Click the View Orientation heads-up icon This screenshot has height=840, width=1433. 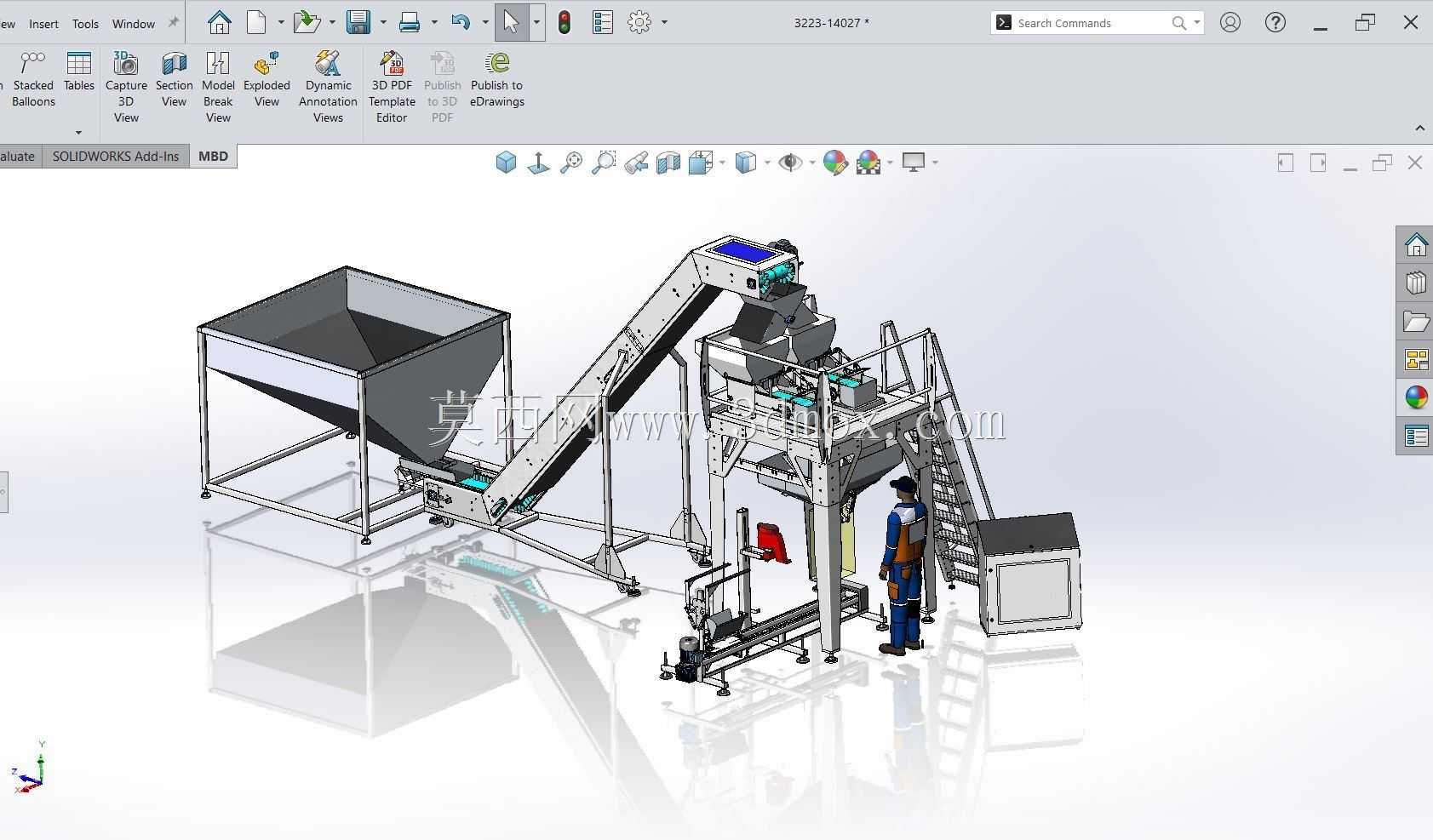pyautogui.click(x=700, y=162)
